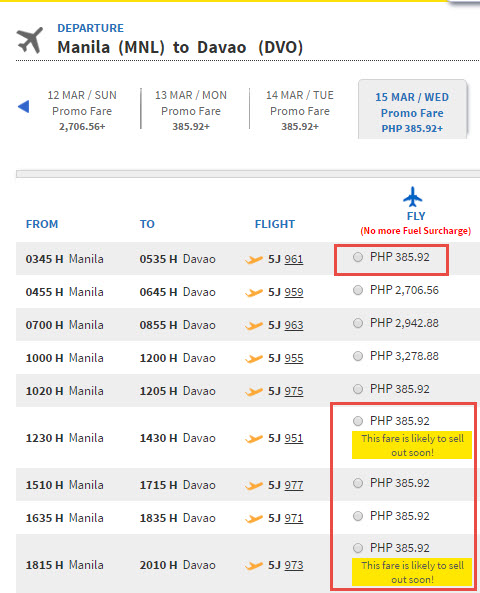Screen dimensions: 480x593
Task: Click the '0455 H Manila' departure cell
Action: click(64, 292)
